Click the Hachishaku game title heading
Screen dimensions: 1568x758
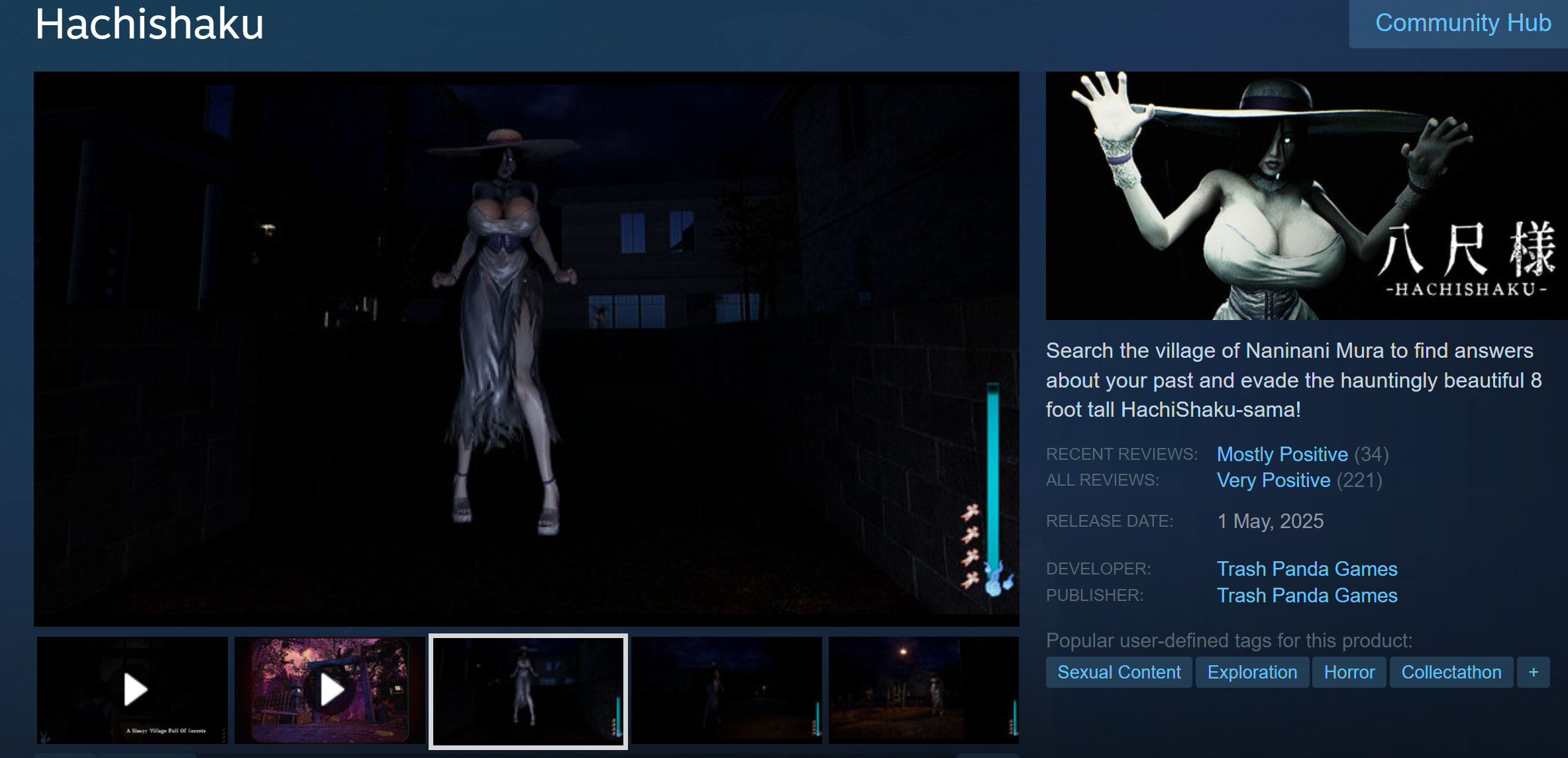pos(150,25)
